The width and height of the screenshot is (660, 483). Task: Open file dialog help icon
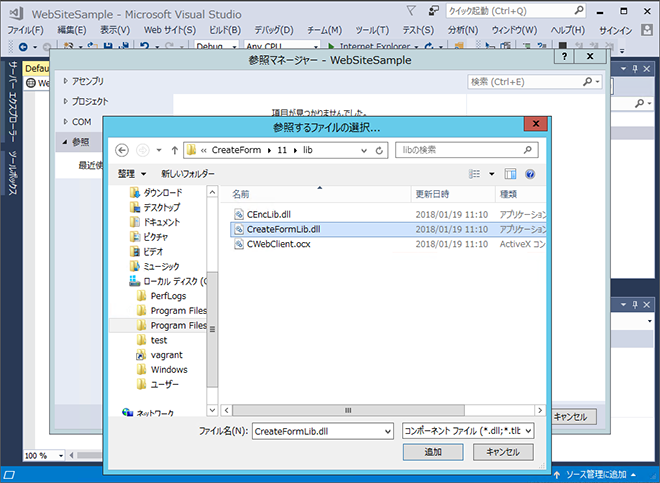(530, 174)
